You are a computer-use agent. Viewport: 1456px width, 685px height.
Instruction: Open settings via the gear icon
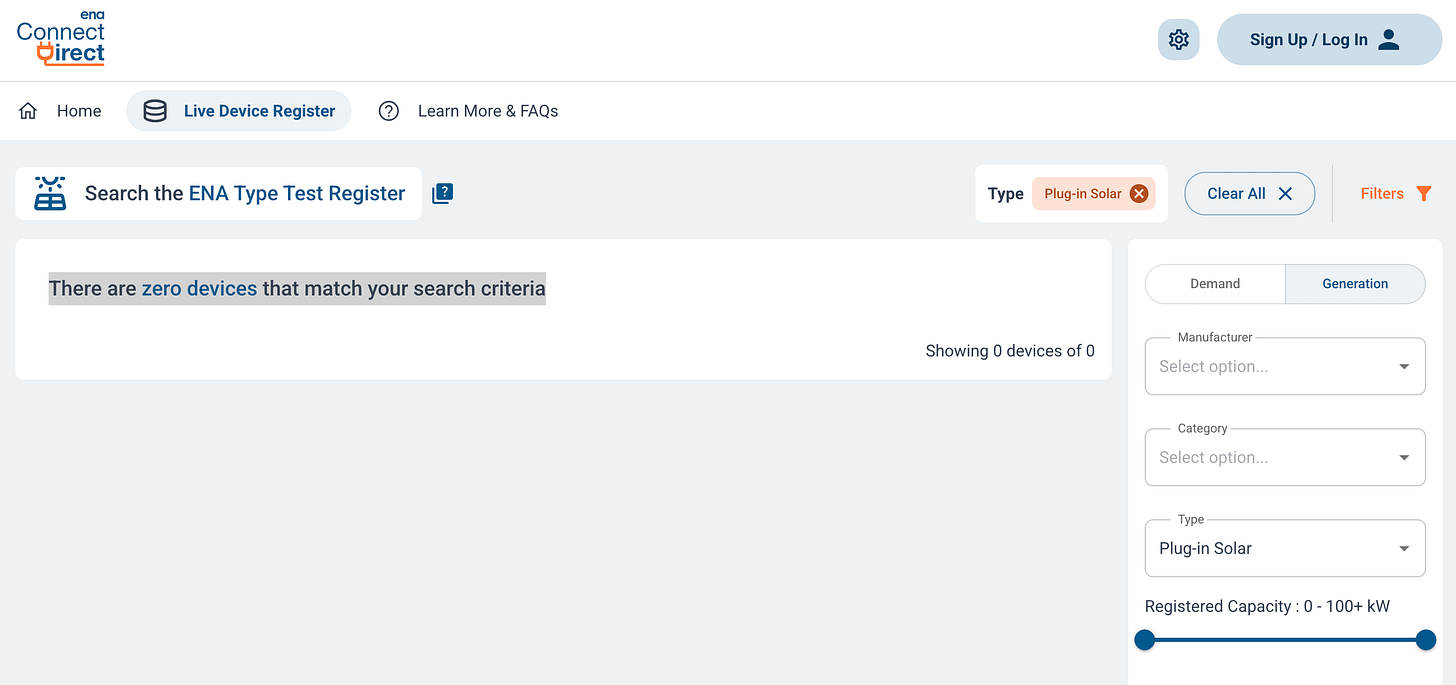(x=1179, y=40)
